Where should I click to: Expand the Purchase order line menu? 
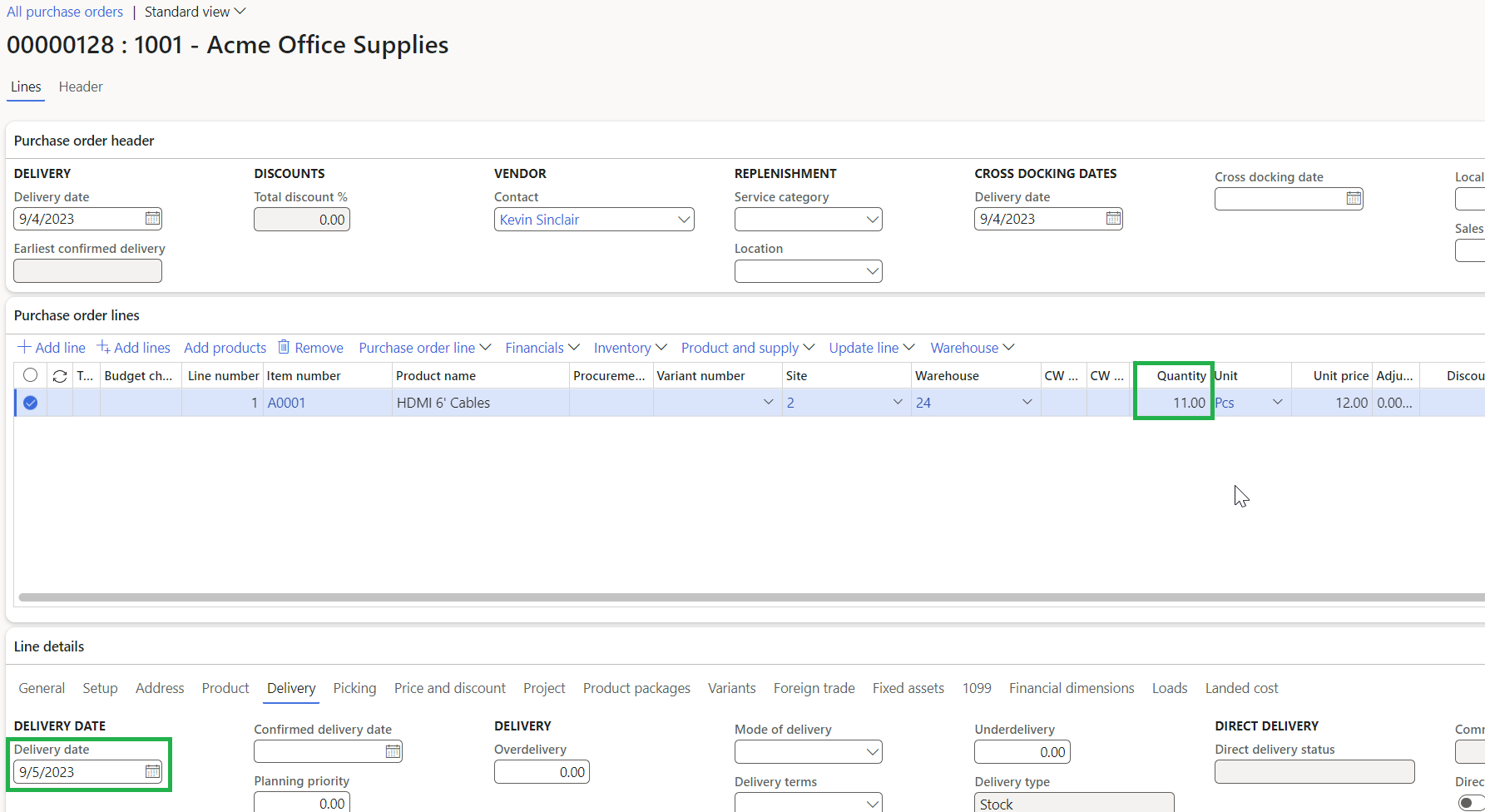[424, 347]
